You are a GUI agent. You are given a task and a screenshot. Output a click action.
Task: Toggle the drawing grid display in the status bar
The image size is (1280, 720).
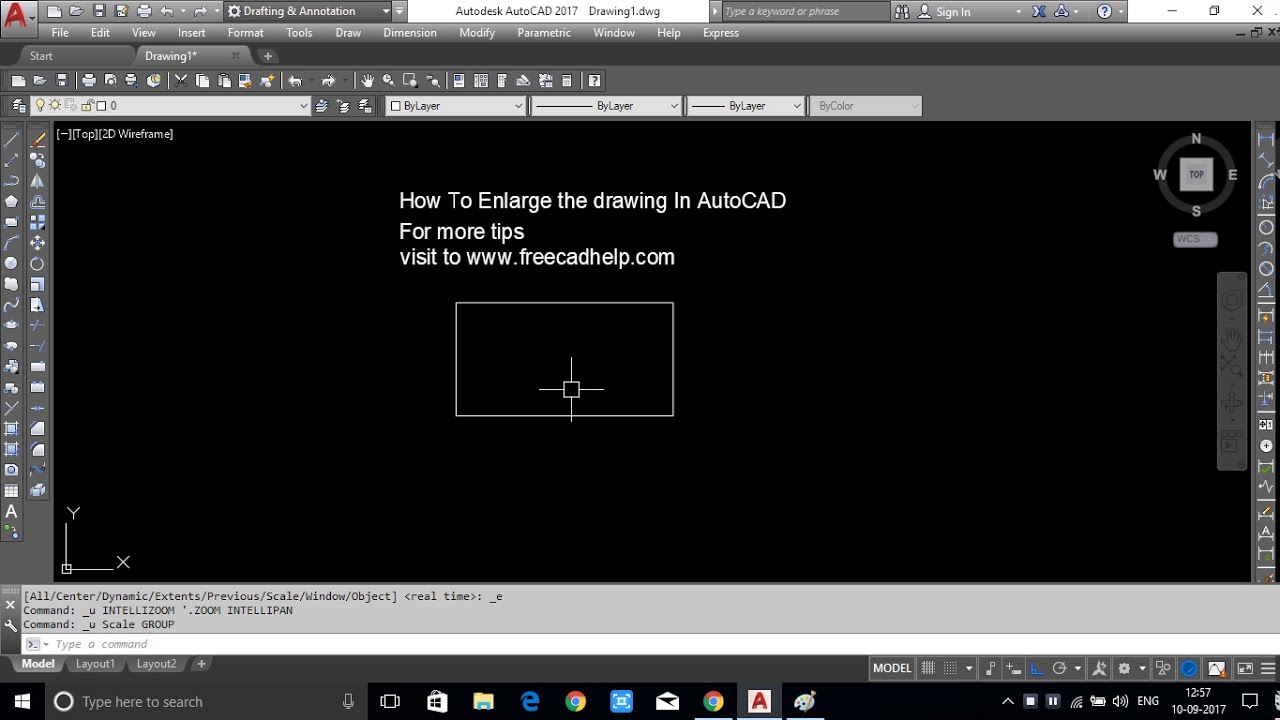928,668
